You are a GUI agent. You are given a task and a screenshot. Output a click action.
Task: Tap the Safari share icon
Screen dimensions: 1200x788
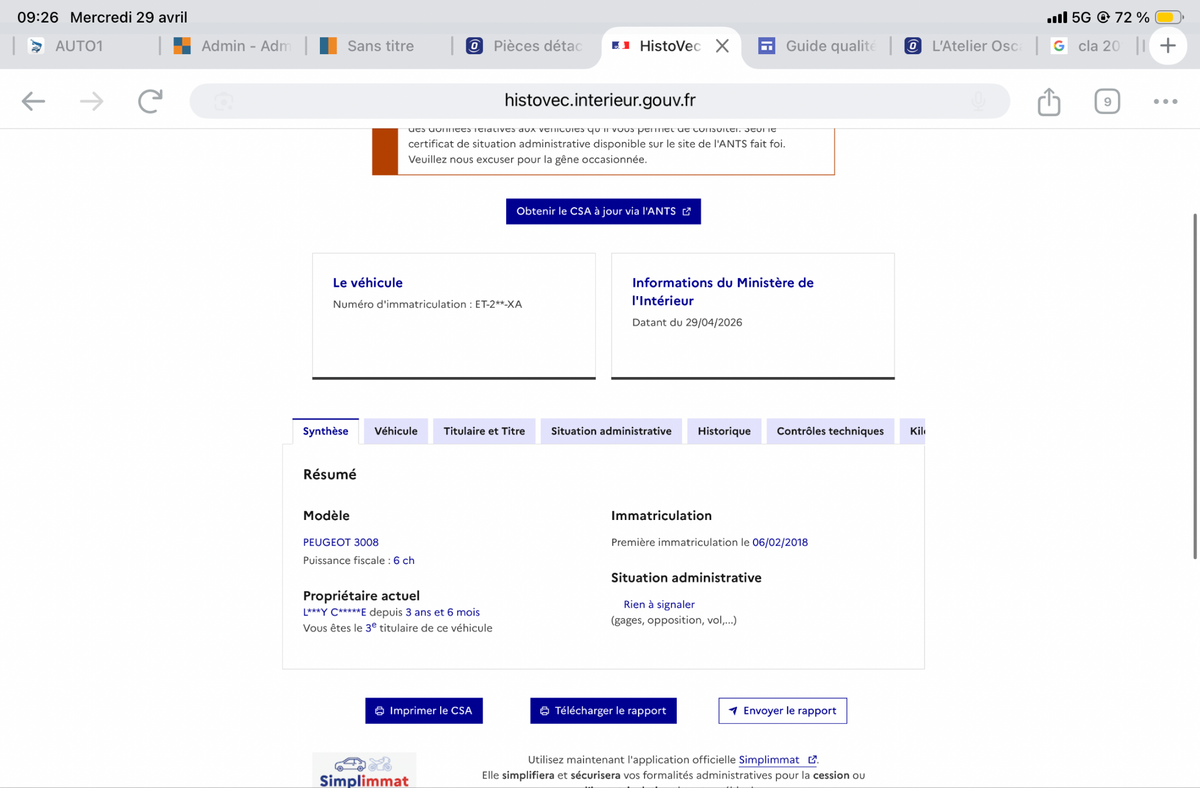click(1048, 101)
